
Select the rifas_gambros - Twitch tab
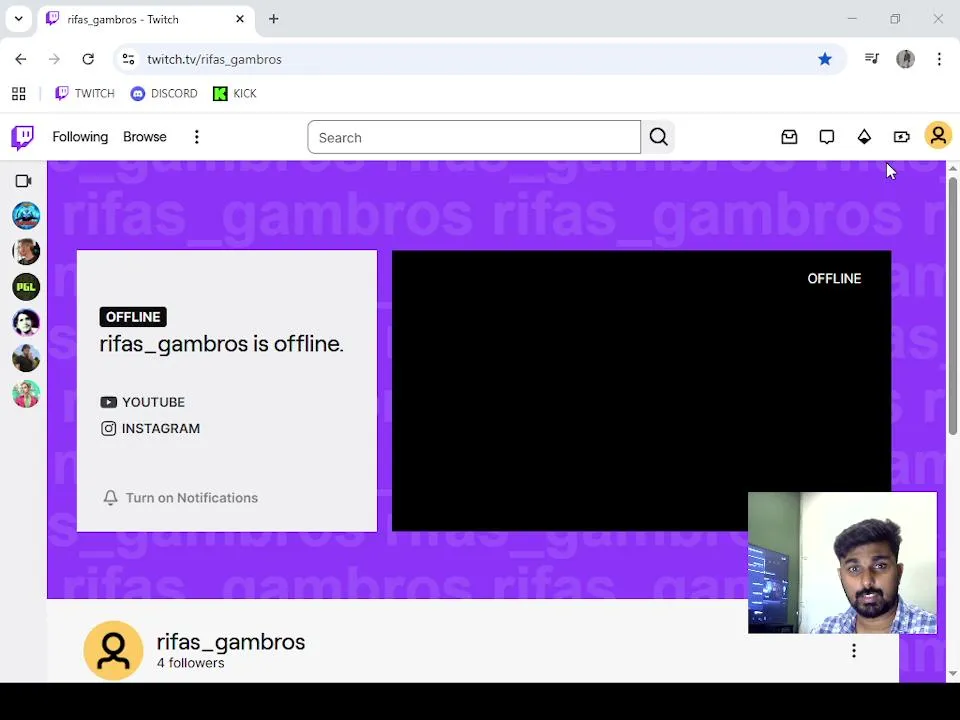(x=146, y=20)
